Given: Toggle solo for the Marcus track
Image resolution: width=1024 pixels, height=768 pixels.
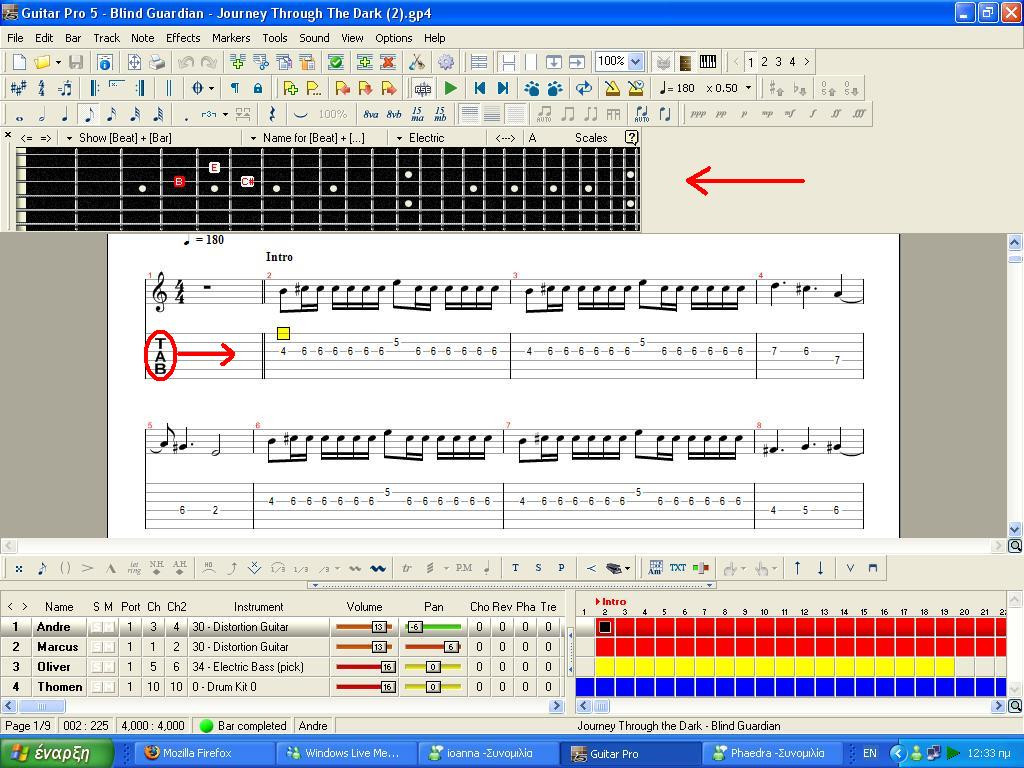Looking at the screenshot, I should click(96, 647).
